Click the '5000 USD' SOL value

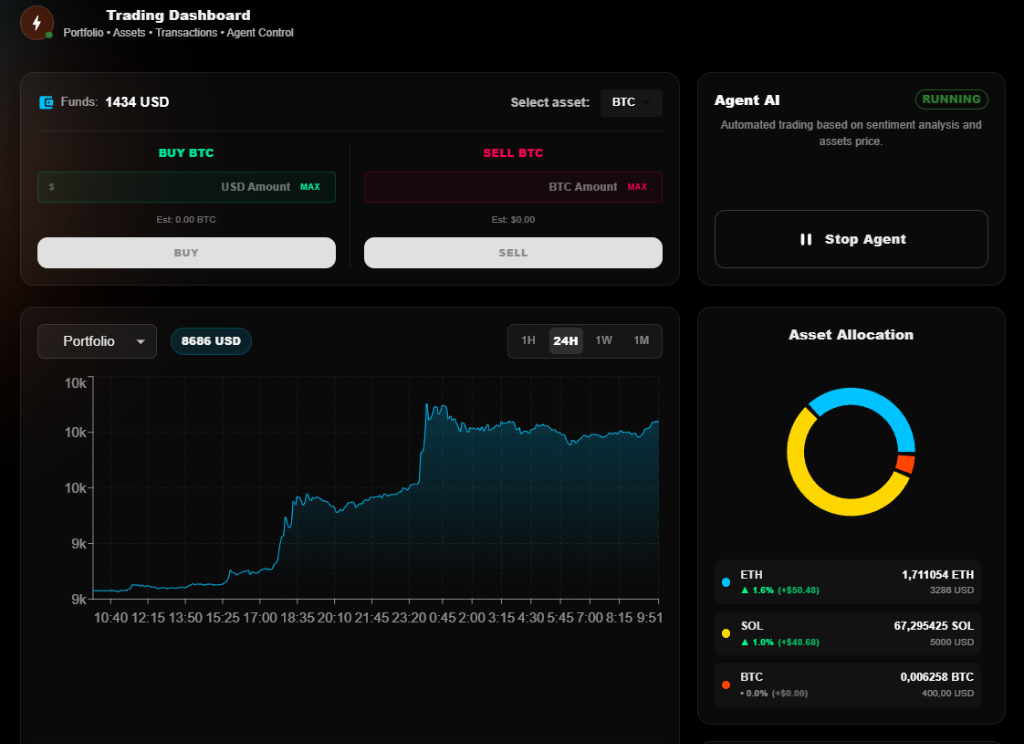click(952, 642)
